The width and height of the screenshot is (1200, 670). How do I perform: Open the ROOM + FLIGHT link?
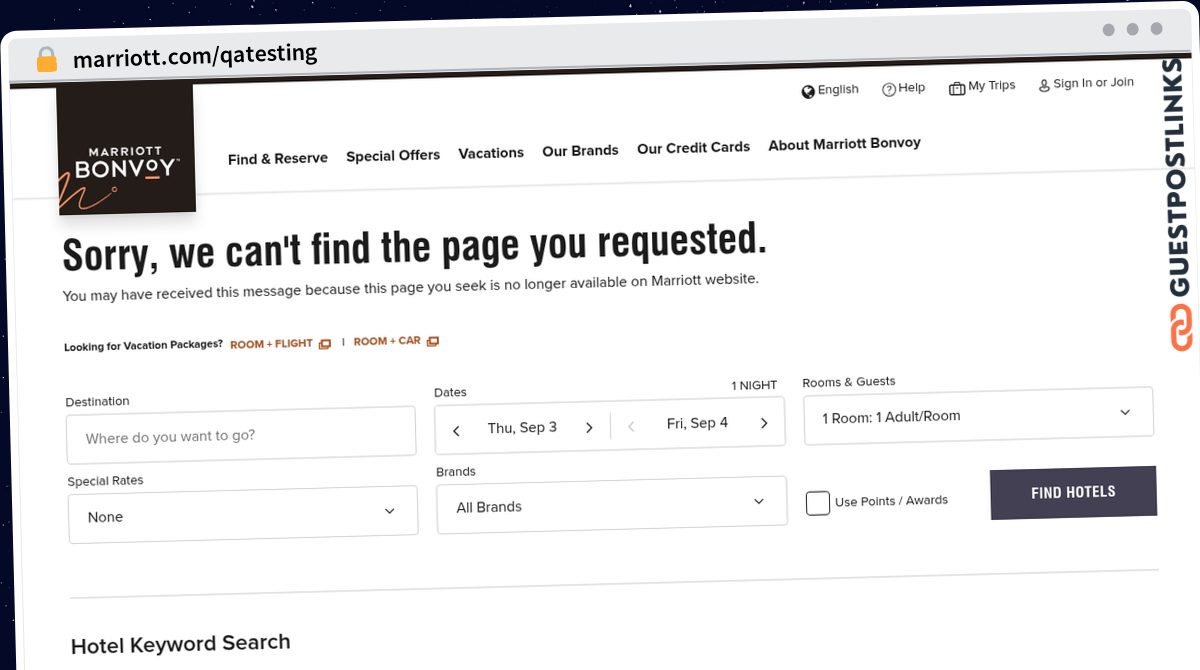coord(271,344)
